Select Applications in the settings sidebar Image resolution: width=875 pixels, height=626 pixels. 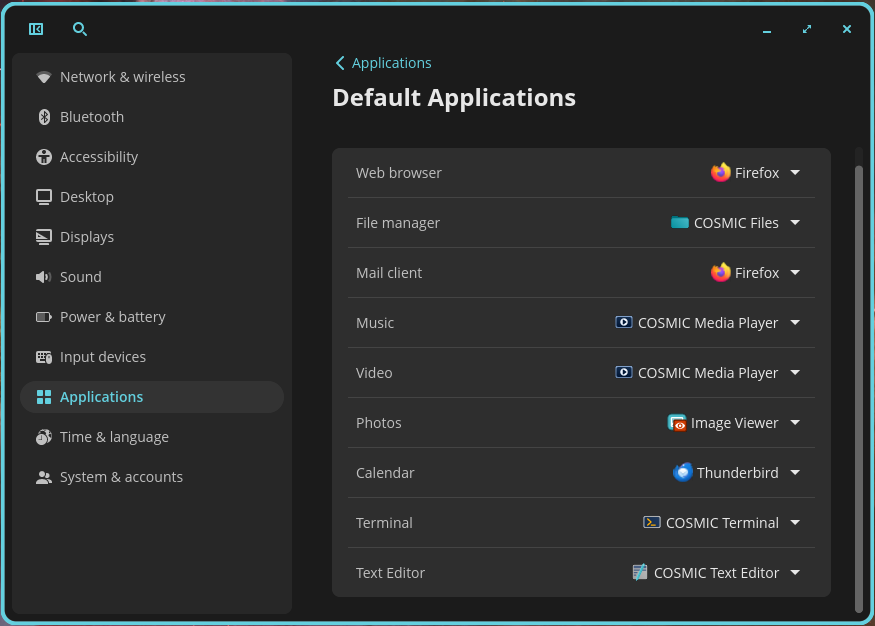point(103,396)
